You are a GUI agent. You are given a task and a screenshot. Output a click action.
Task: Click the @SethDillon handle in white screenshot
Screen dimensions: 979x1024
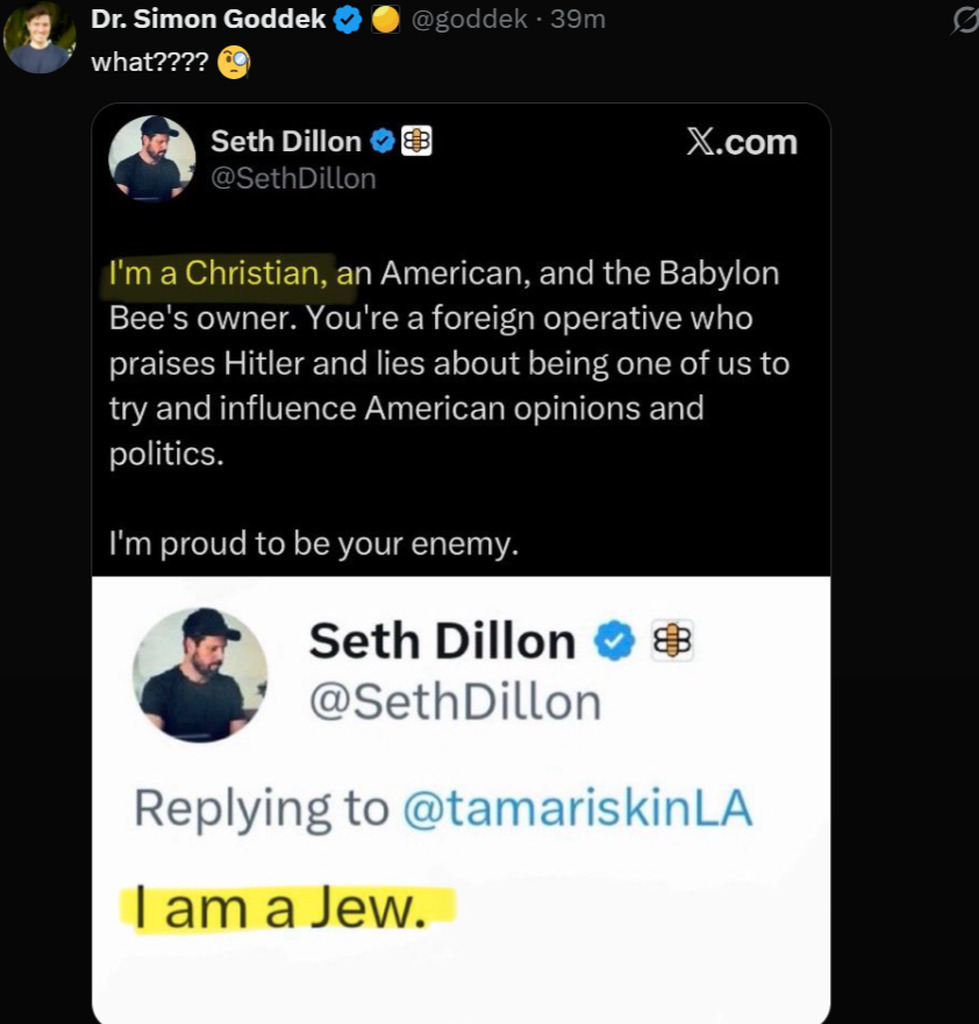tap(455, 704)
